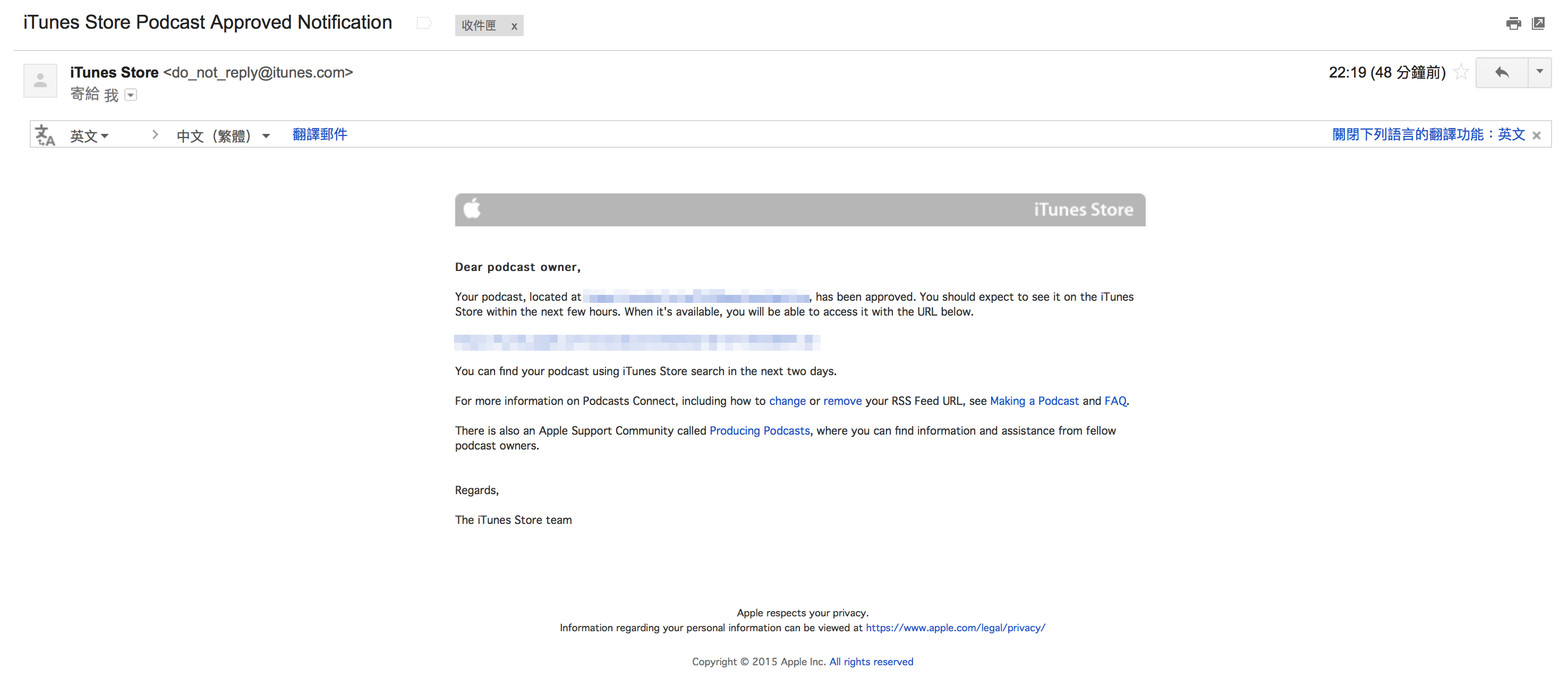Open the Producing Podcasts community link
Screen dimensions: 1568x695
pyautogui.click(x=759, y=430)
